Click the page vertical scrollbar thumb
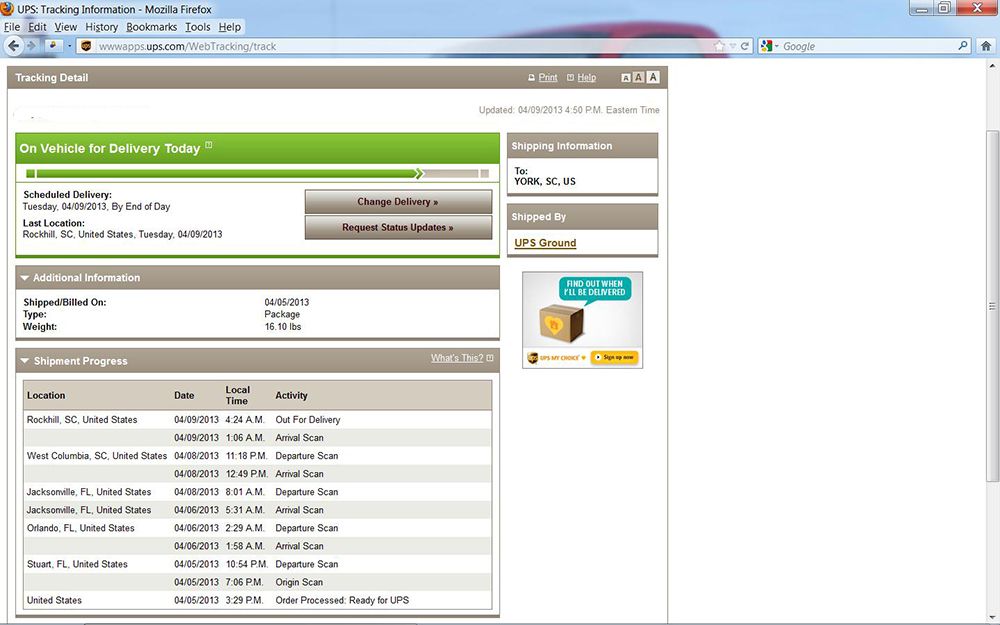Viewport: 1000px width, 625px height. pos(992,306)
